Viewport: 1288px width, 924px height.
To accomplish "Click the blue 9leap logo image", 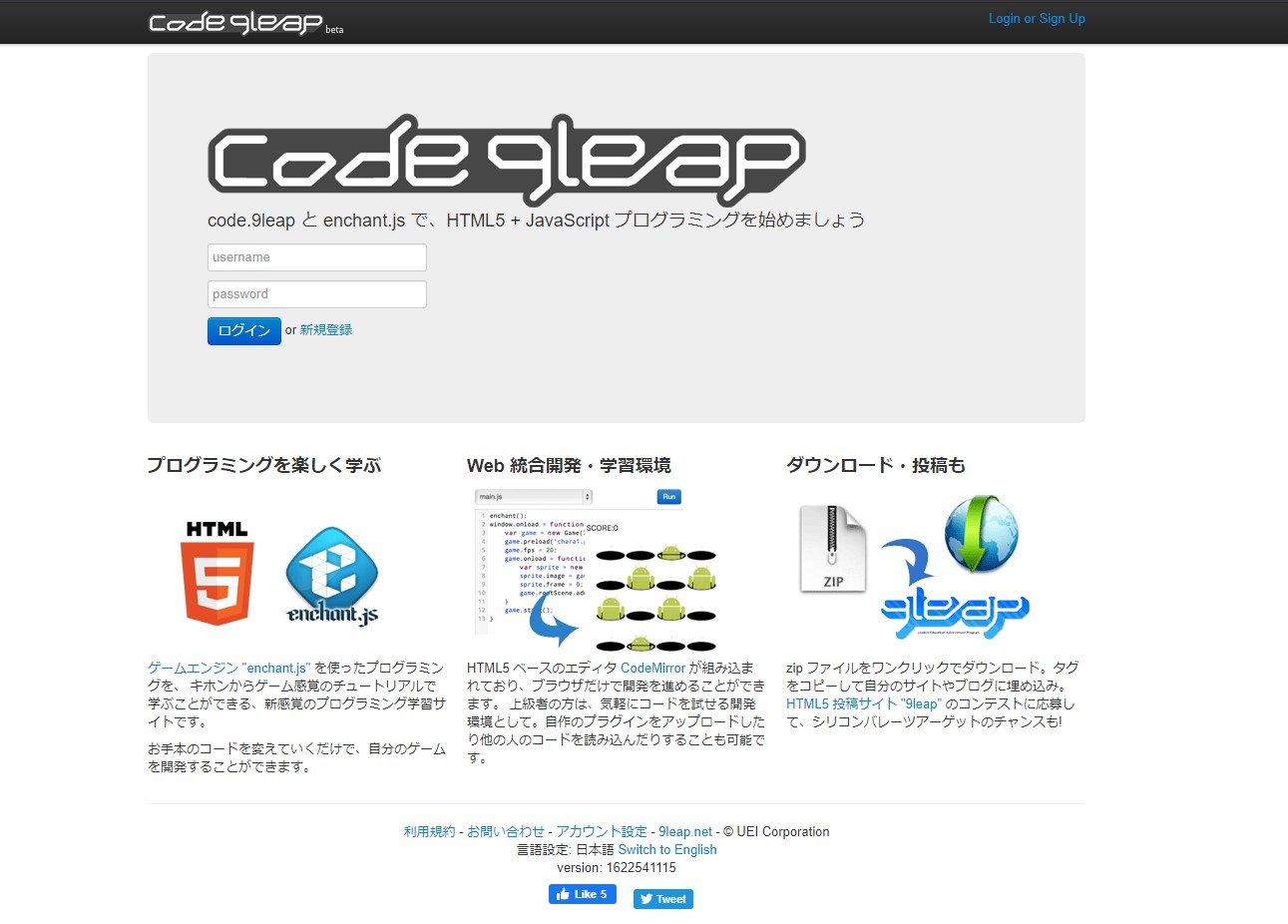I will click(x=955, y=611).
